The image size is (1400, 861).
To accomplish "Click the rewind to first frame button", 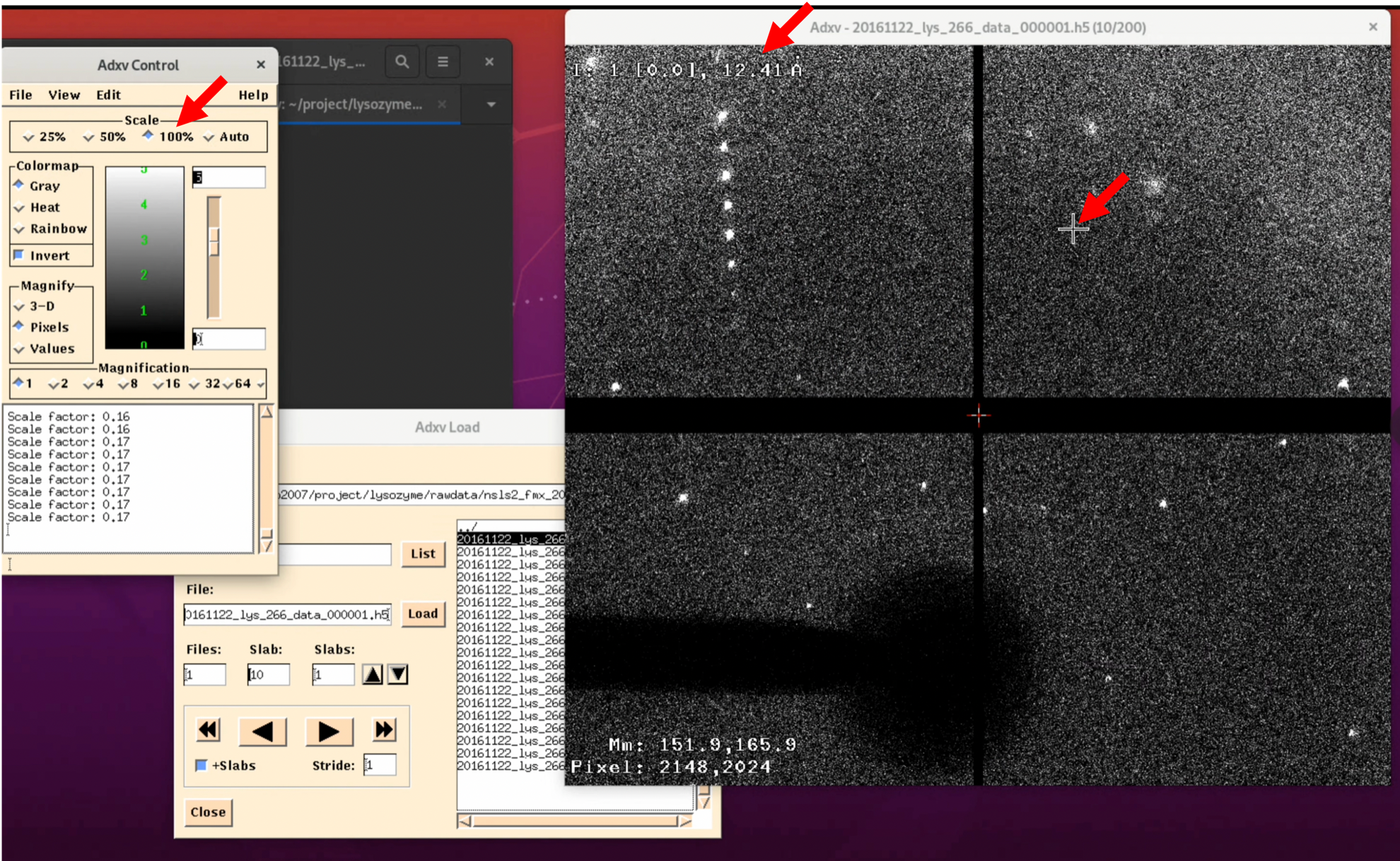I will [209, 730].
